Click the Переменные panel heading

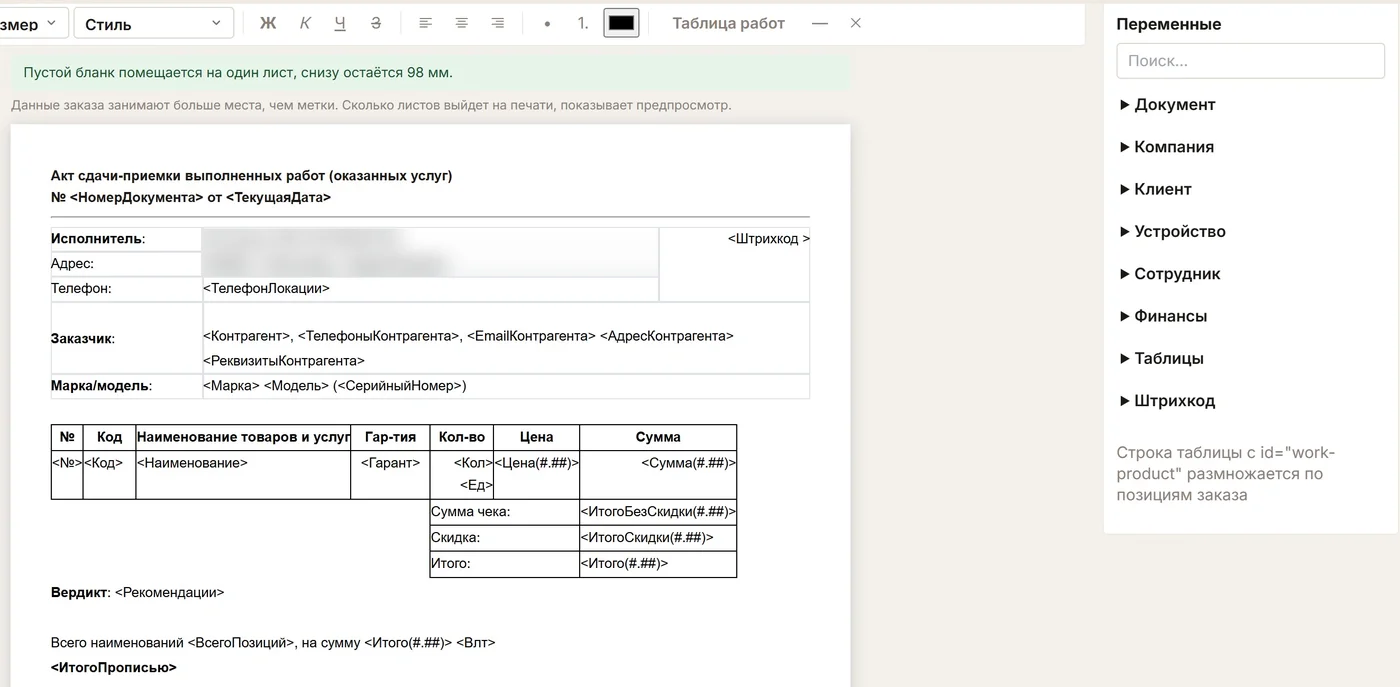pos(1169,24)
